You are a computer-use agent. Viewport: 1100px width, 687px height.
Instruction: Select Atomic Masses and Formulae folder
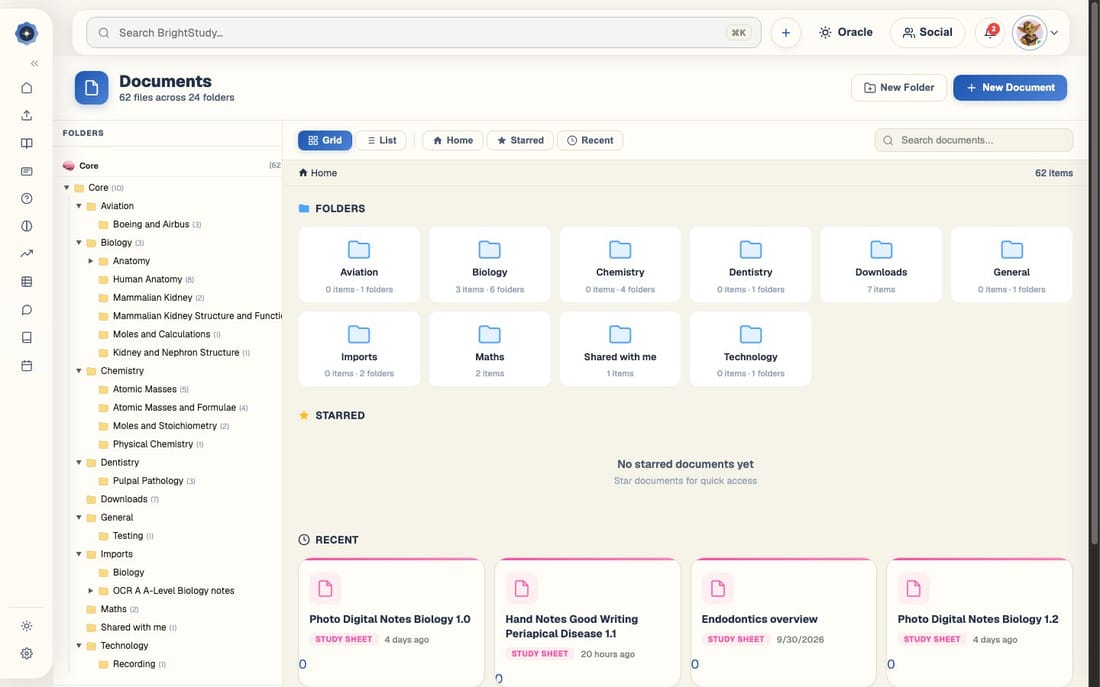(173, 407)
